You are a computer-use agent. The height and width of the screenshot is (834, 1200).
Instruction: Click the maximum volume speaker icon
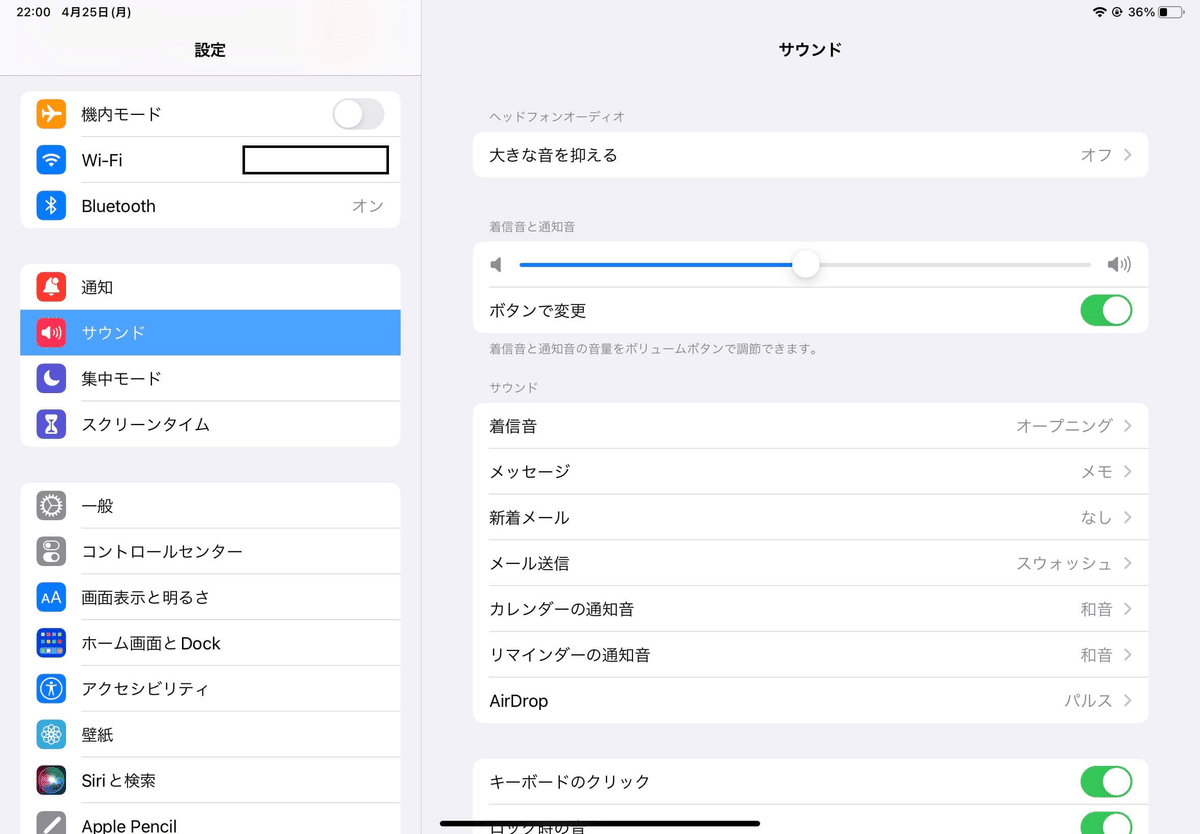1119,264
